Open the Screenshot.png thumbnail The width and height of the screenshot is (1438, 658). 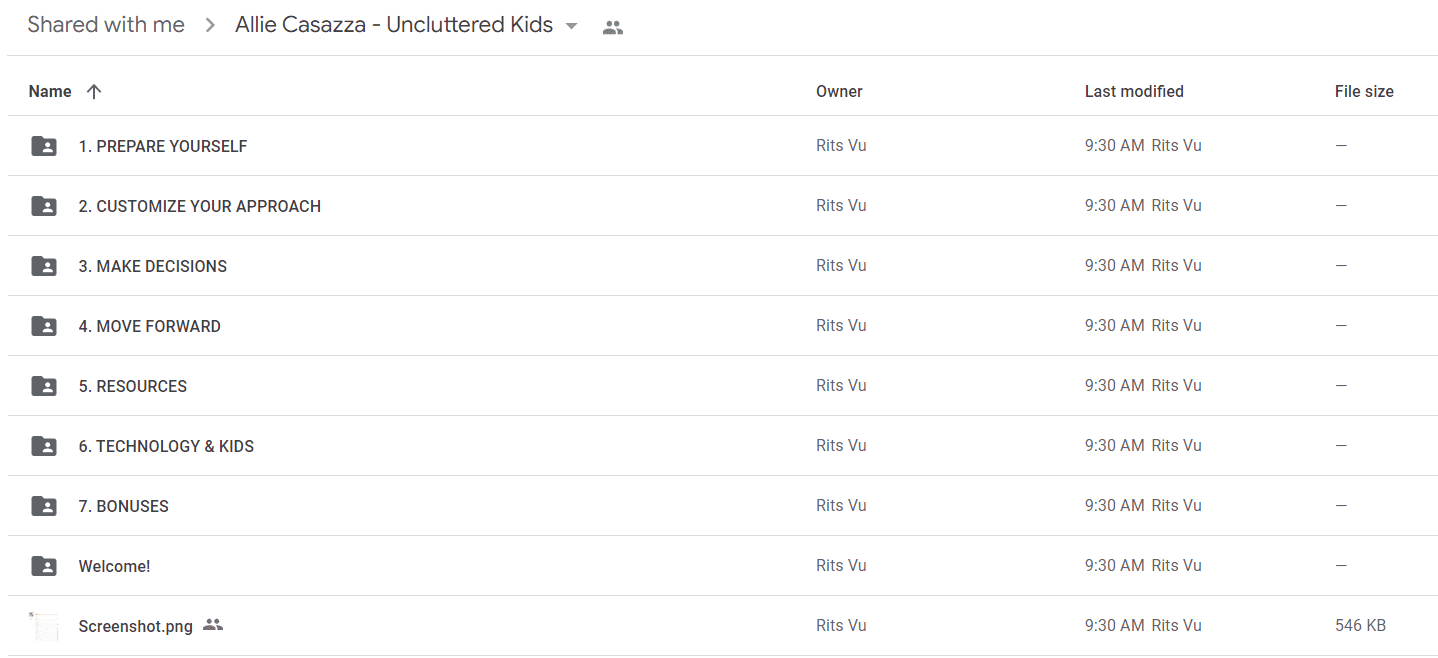tap(44, 626)
